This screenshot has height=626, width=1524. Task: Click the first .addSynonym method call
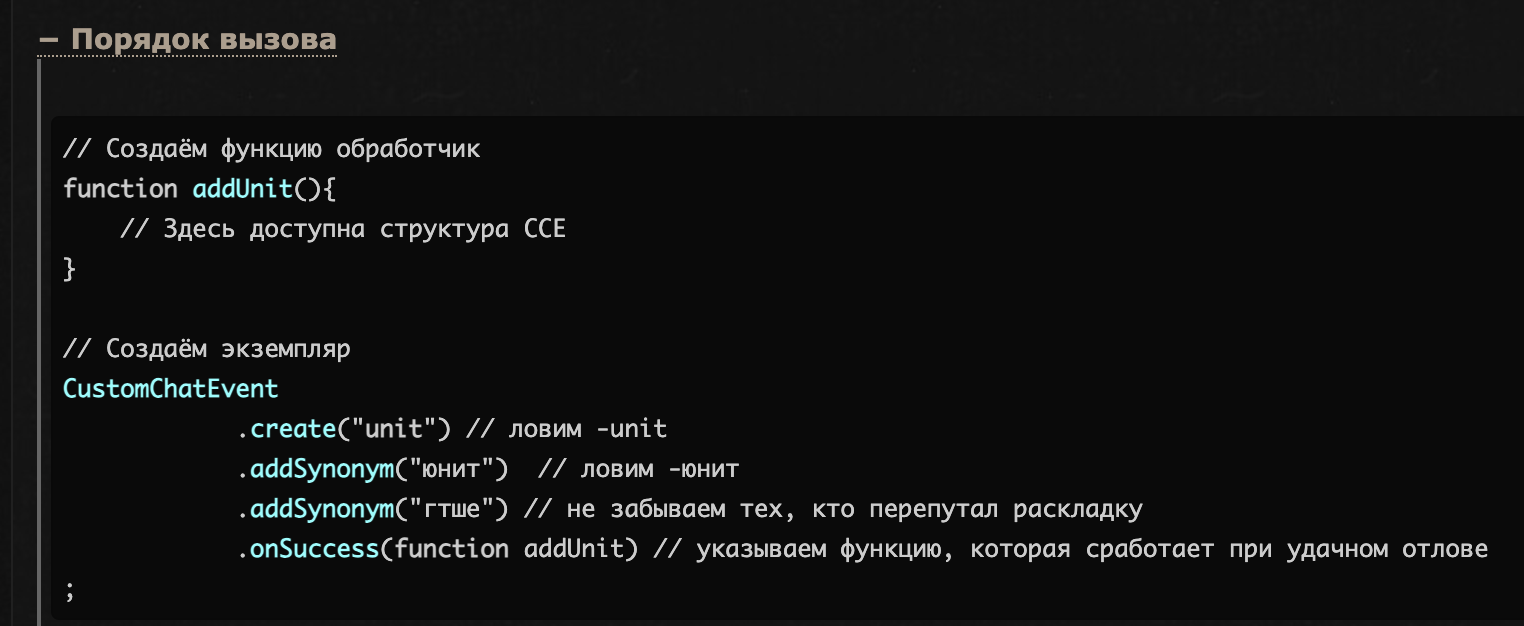(x=320, y=469)
